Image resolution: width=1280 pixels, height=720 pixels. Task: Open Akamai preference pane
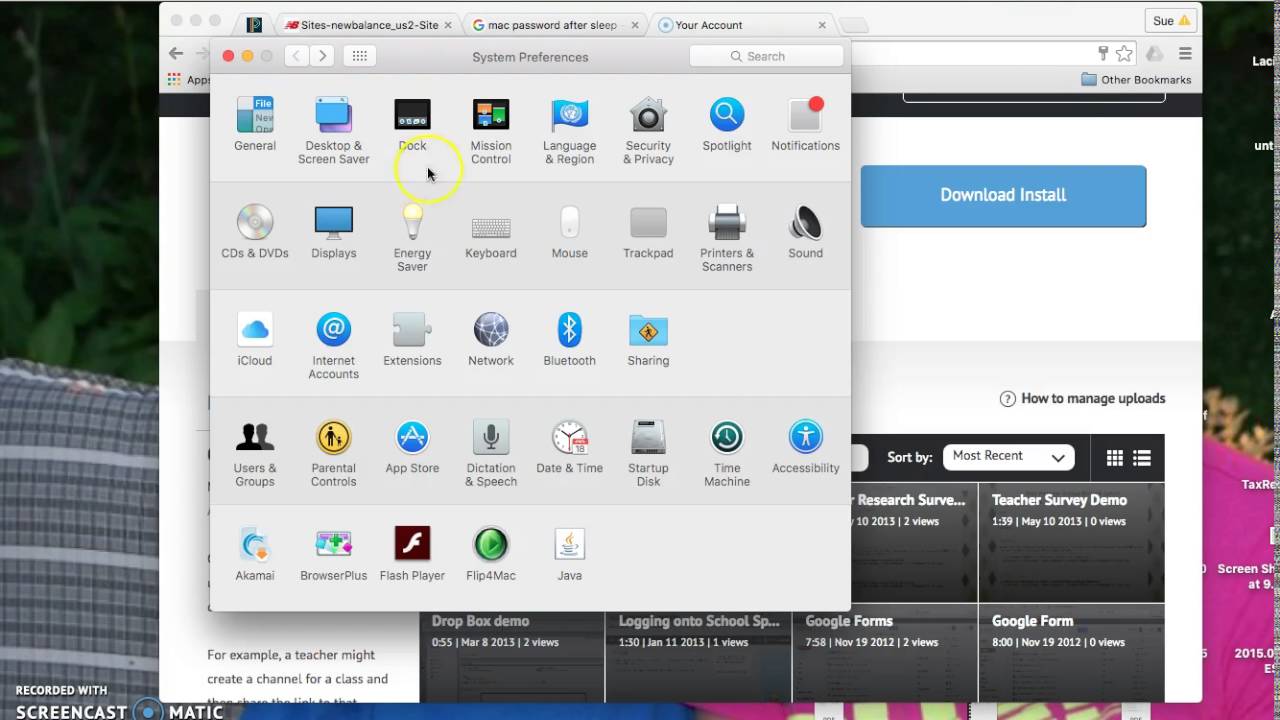(x=255, y=554)
